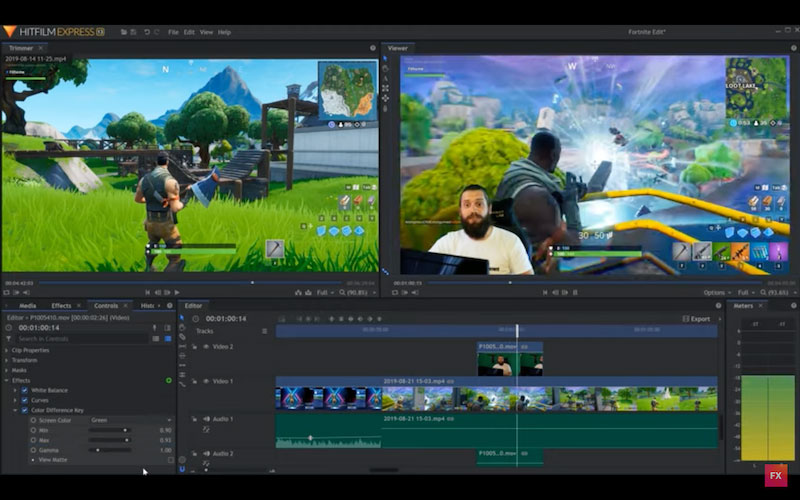Select the timeline selection arrow tool

tap(182, 318)
